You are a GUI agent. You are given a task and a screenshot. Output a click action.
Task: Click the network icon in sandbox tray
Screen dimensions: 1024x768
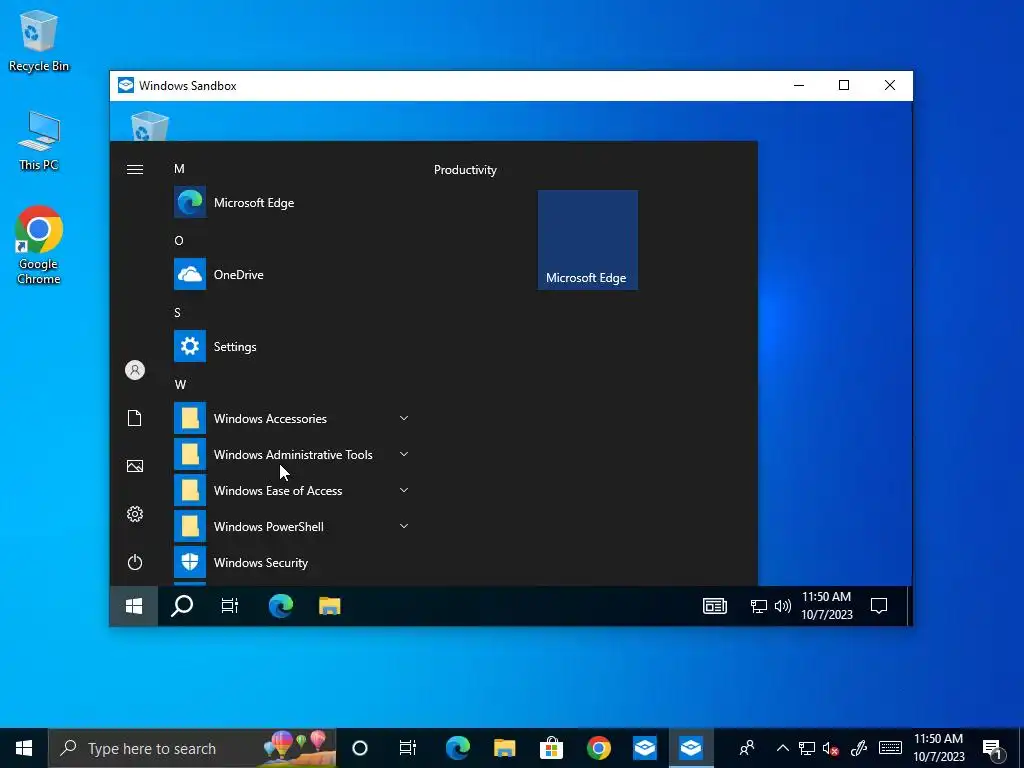click(x=758, y=607)
